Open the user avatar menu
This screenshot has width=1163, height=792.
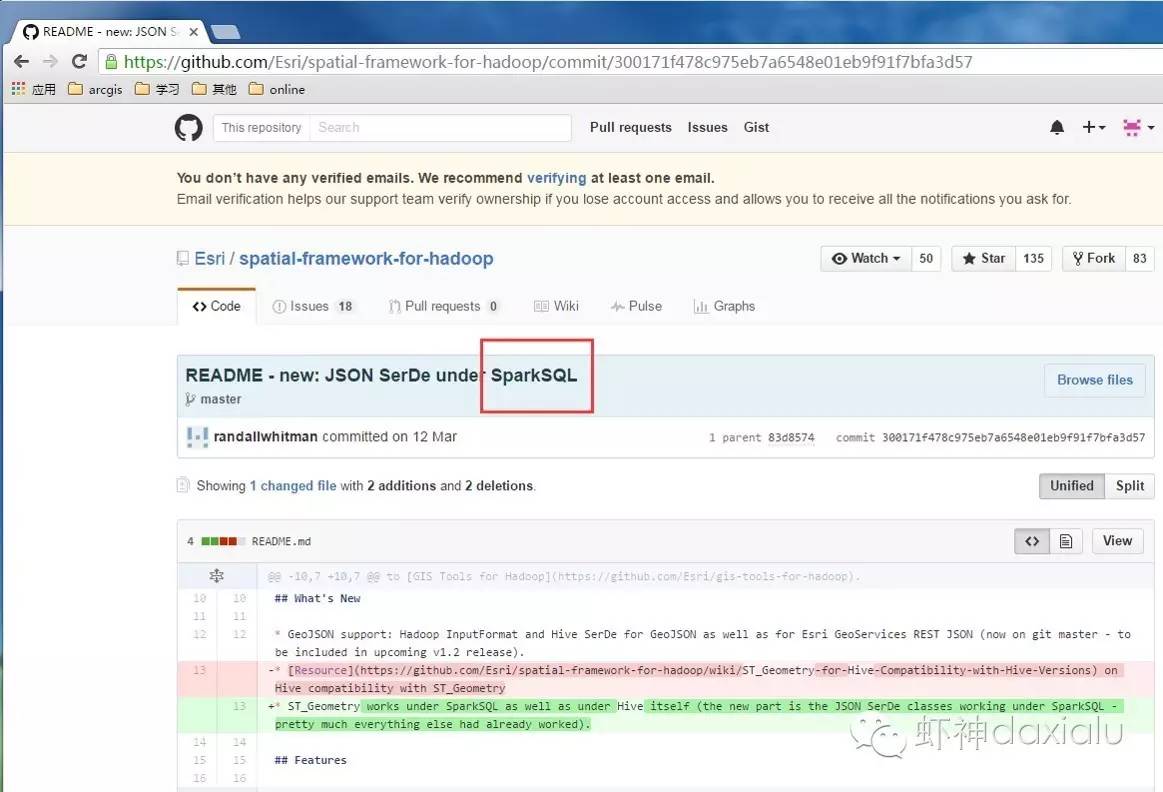pos(1139,128)
